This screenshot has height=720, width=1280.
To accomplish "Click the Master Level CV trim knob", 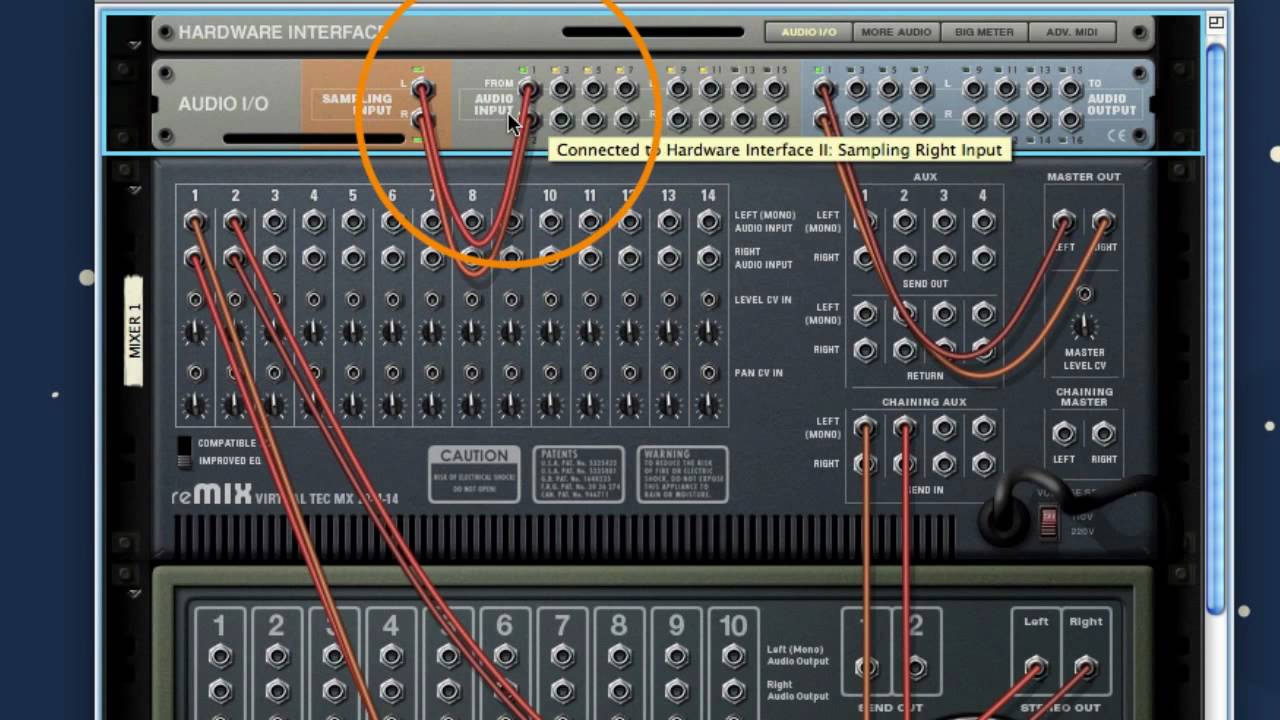I will pos(1084,326).
